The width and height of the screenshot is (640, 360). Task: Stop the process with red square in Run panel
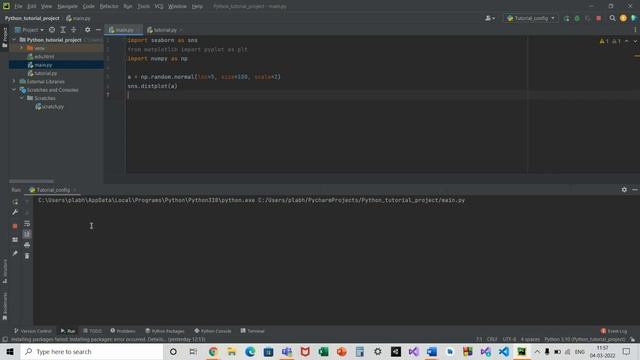(x=15, y=226)
